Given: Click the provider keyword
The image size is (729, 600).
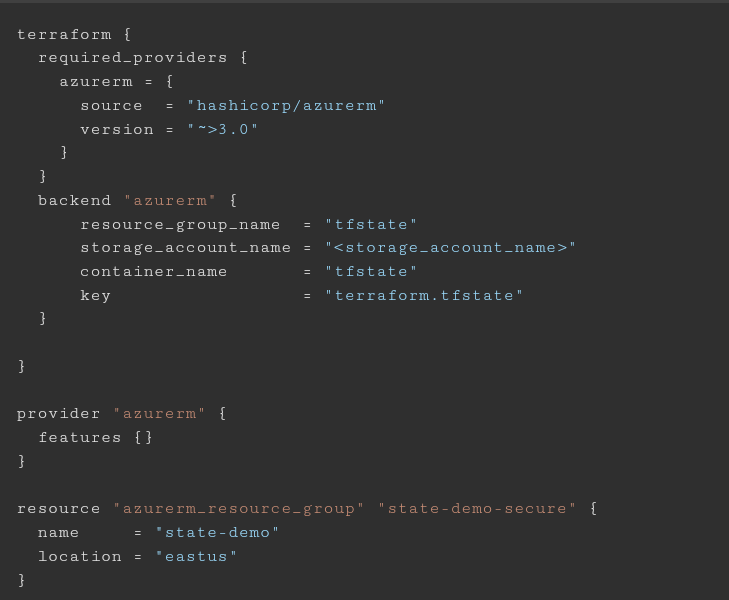Looking at the screenshot, I should click(x=59, y=413).
